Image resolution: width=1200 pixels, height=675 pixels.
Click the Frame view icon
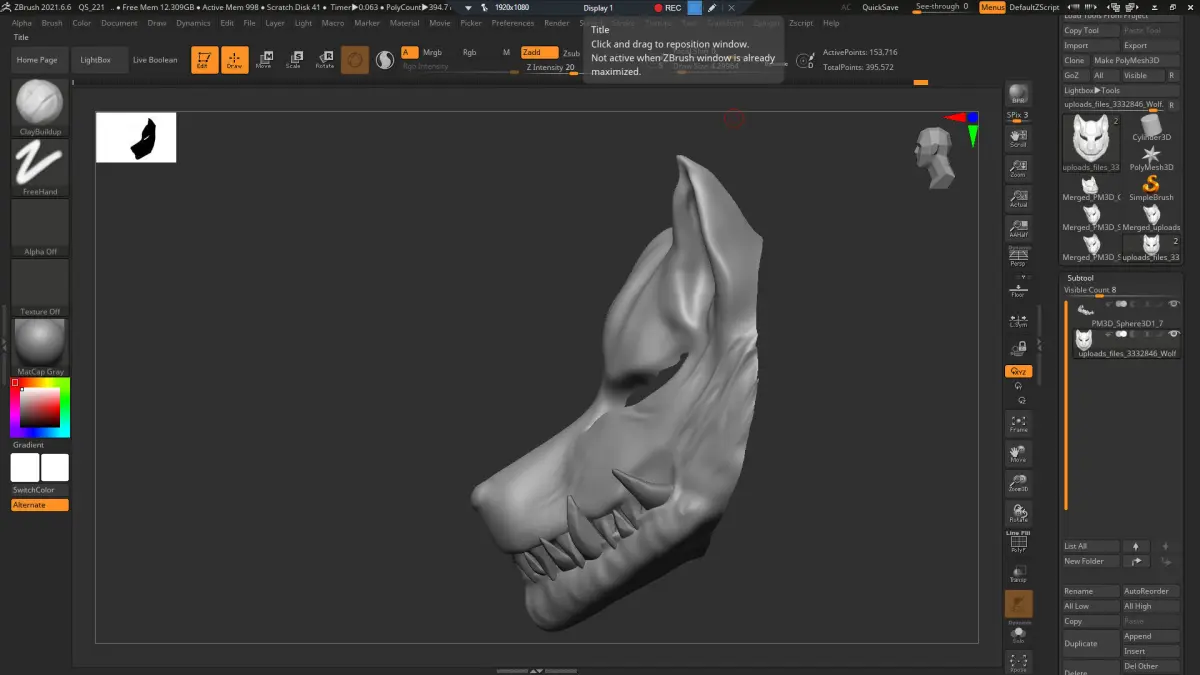(x=1018, y=423)
